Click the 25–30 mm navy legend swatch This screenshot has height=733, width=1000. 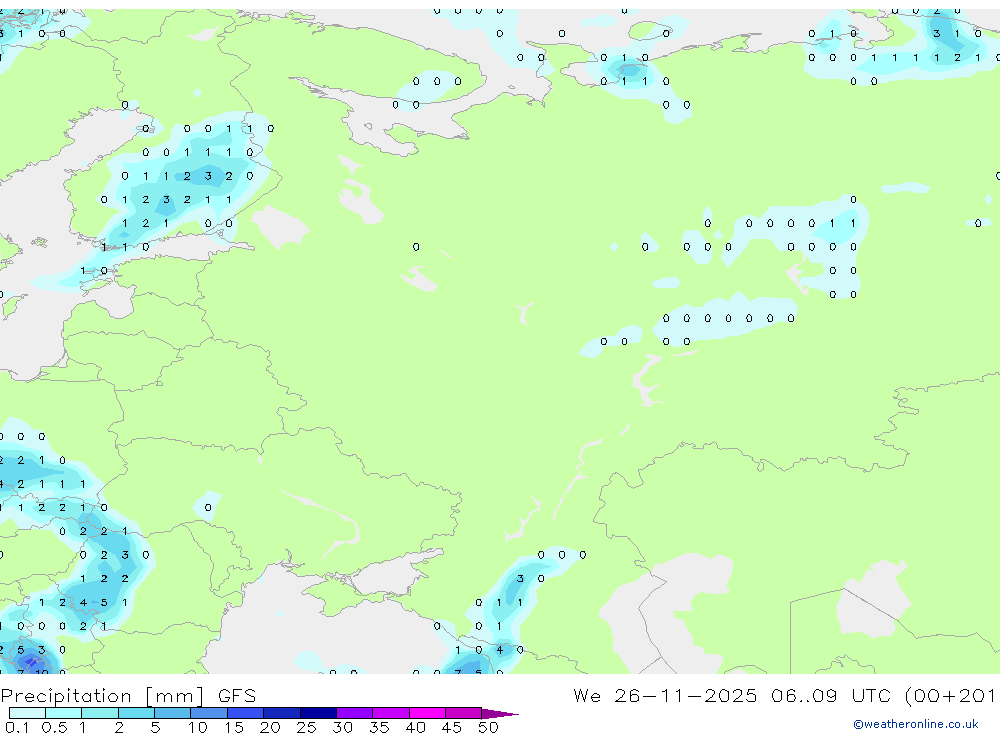pyautogui.click(x=318, y=713)
